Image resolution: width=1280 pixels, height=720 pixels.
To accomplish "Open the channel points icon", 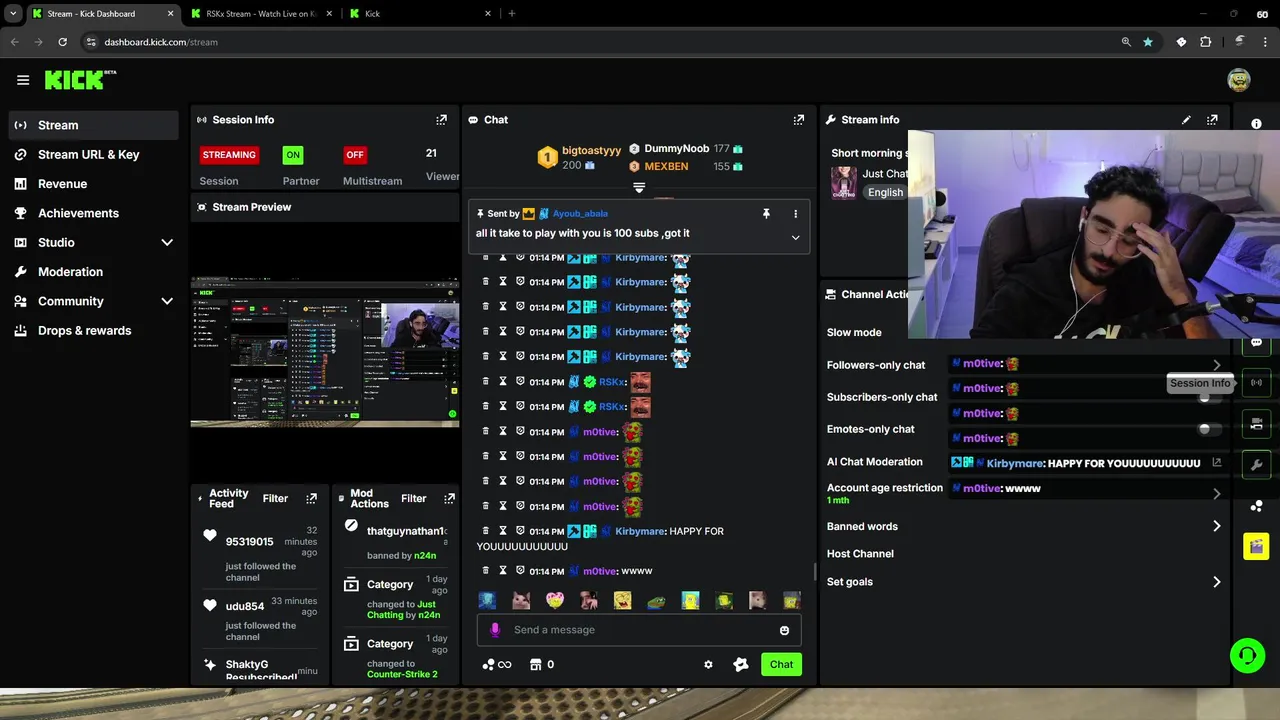I will [x=496, y=664].
